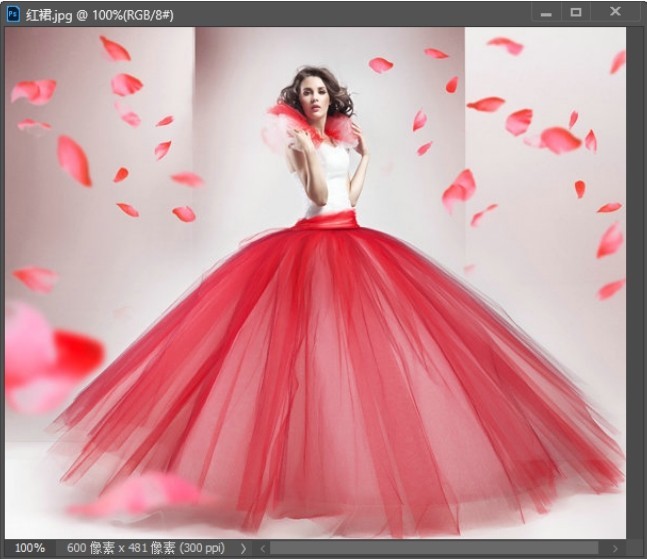This screenshot has height=559, width=647.
Task: Click the vertical scrollbar on the right edge
Action: point(634,280)
